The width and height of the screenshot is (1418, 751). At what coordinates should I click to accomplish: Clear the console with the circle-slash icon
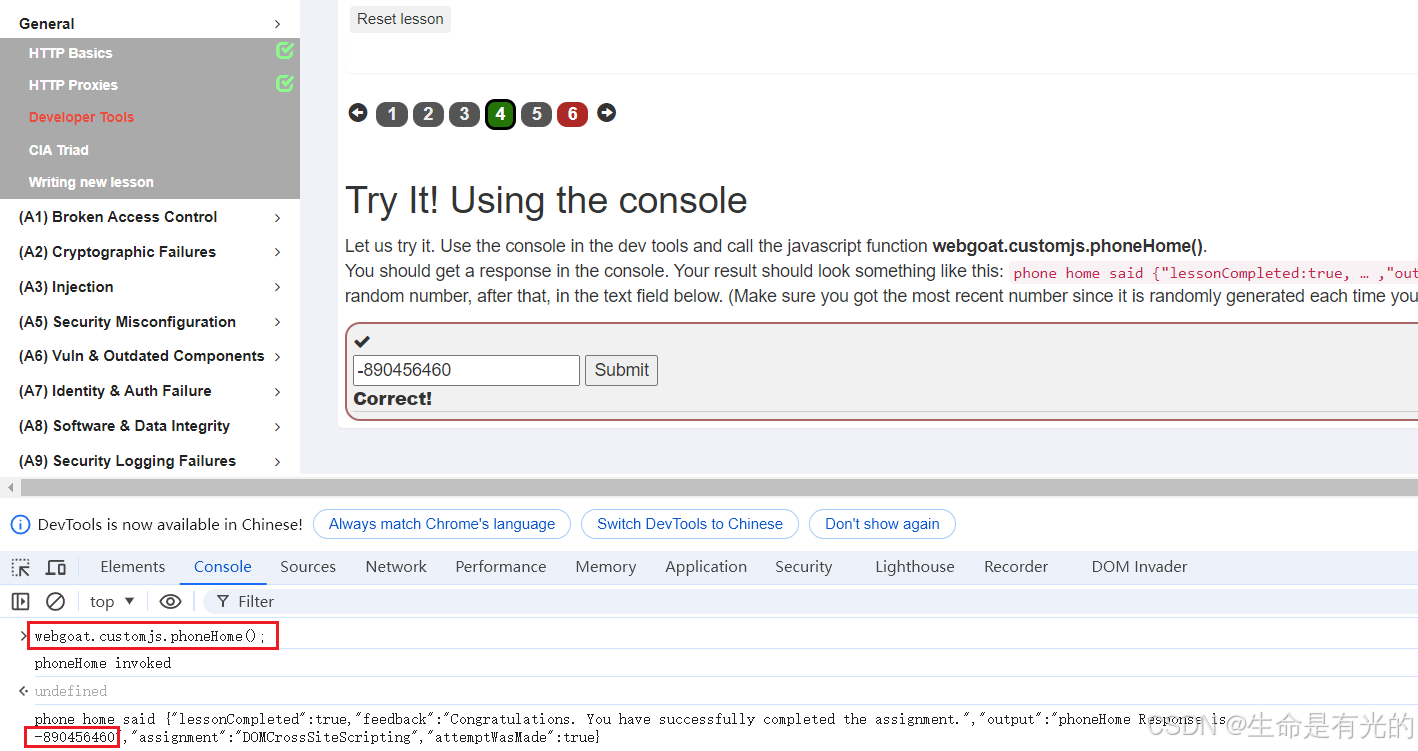point(56,601)
